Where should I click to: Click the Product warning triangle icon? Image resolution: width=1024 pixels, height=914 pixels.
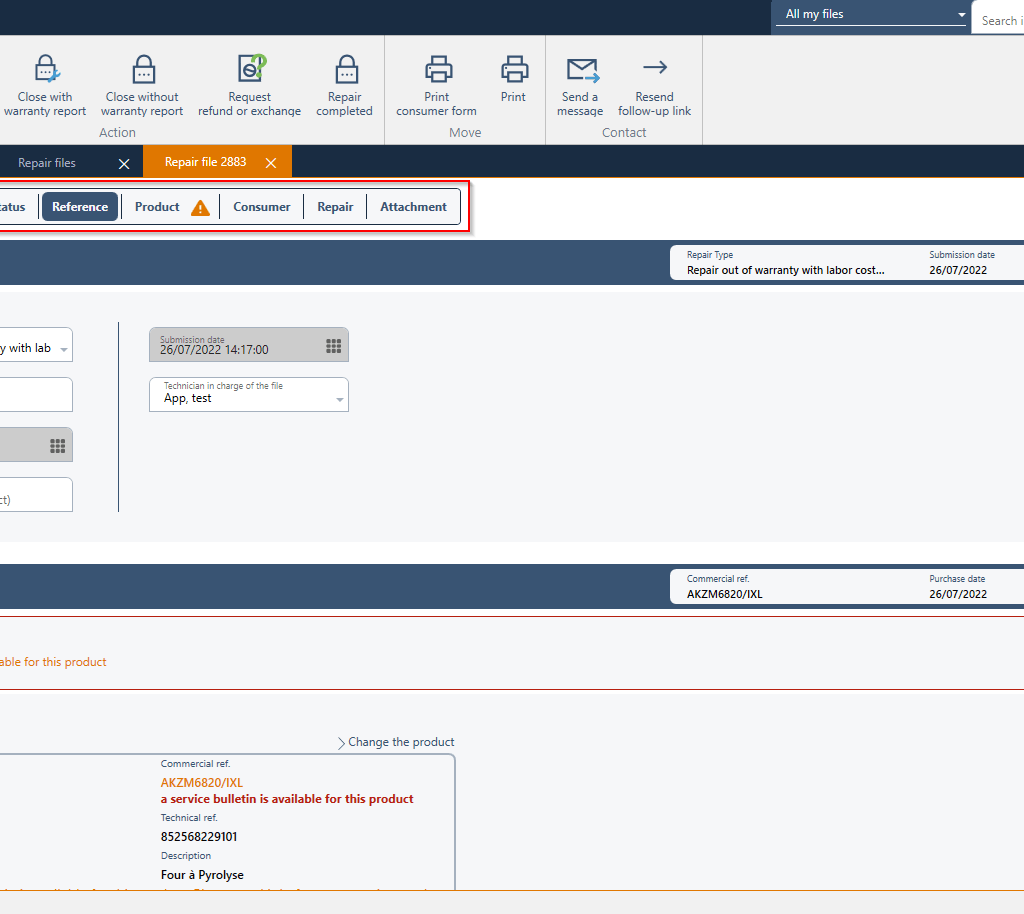(200, 208)
